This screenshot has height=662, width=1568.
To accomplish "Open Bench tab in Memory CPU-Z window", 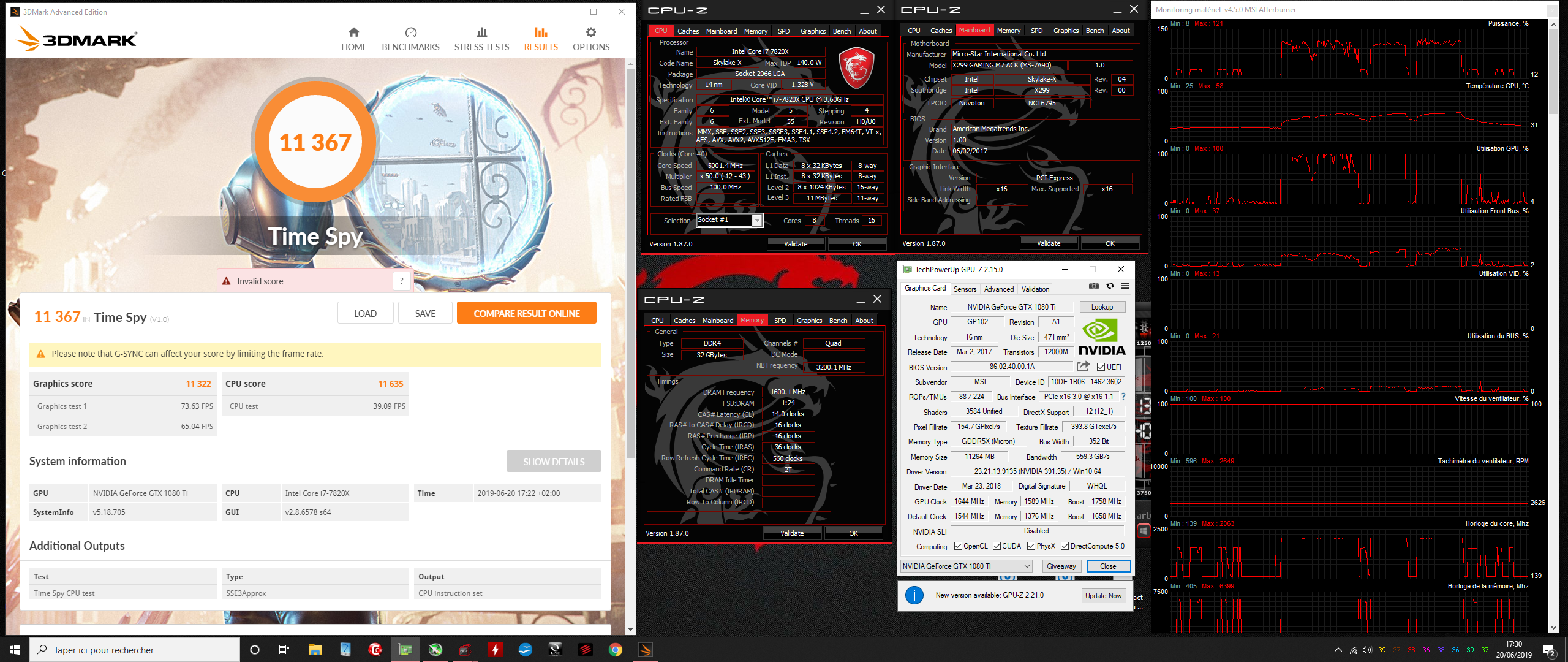I will (x=838, y=321).
